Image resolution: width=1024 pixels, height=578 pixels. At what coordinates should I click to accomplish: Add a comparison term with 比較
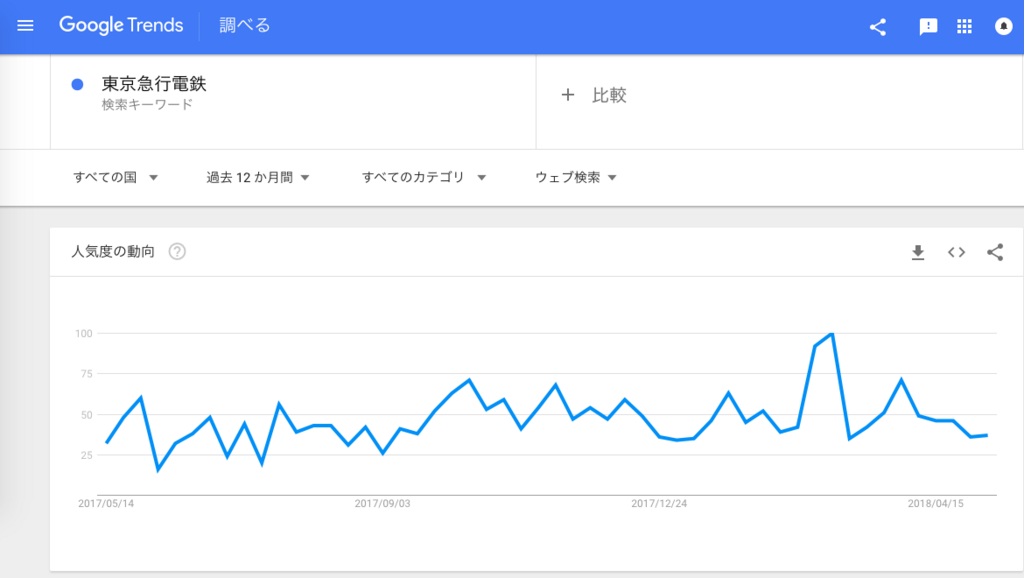pos(594,95)
